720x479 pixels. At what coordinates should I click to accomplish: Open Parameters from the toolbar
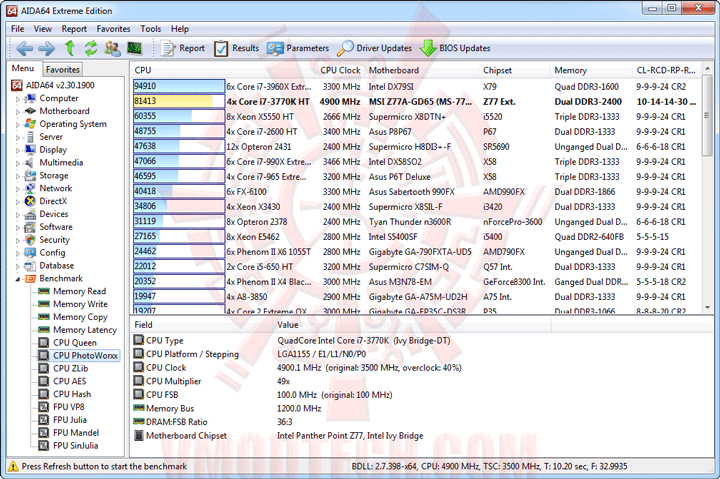pos(298,48)
